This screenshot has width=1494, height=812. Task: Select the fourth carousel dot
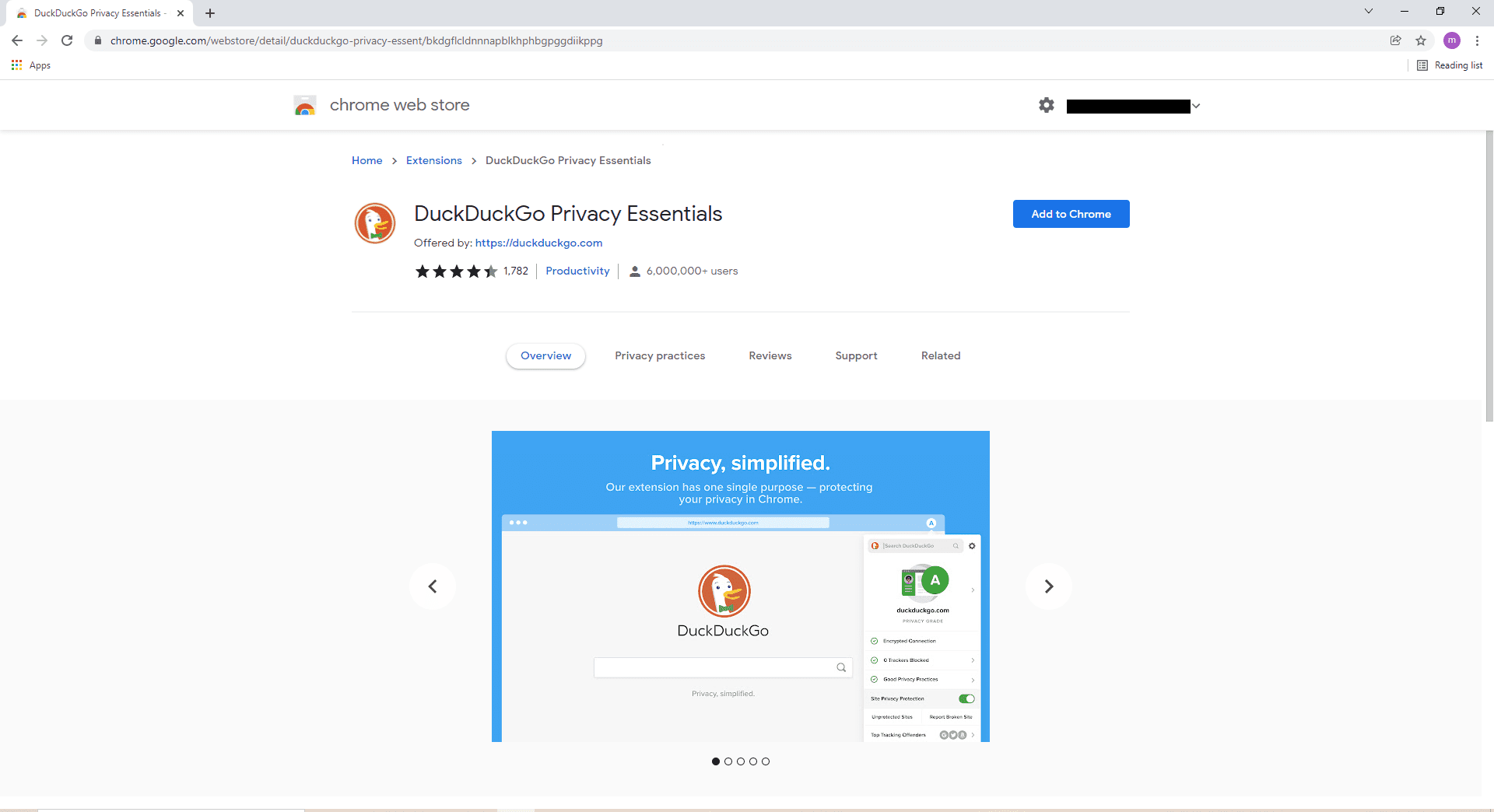(x=753, y=761)
